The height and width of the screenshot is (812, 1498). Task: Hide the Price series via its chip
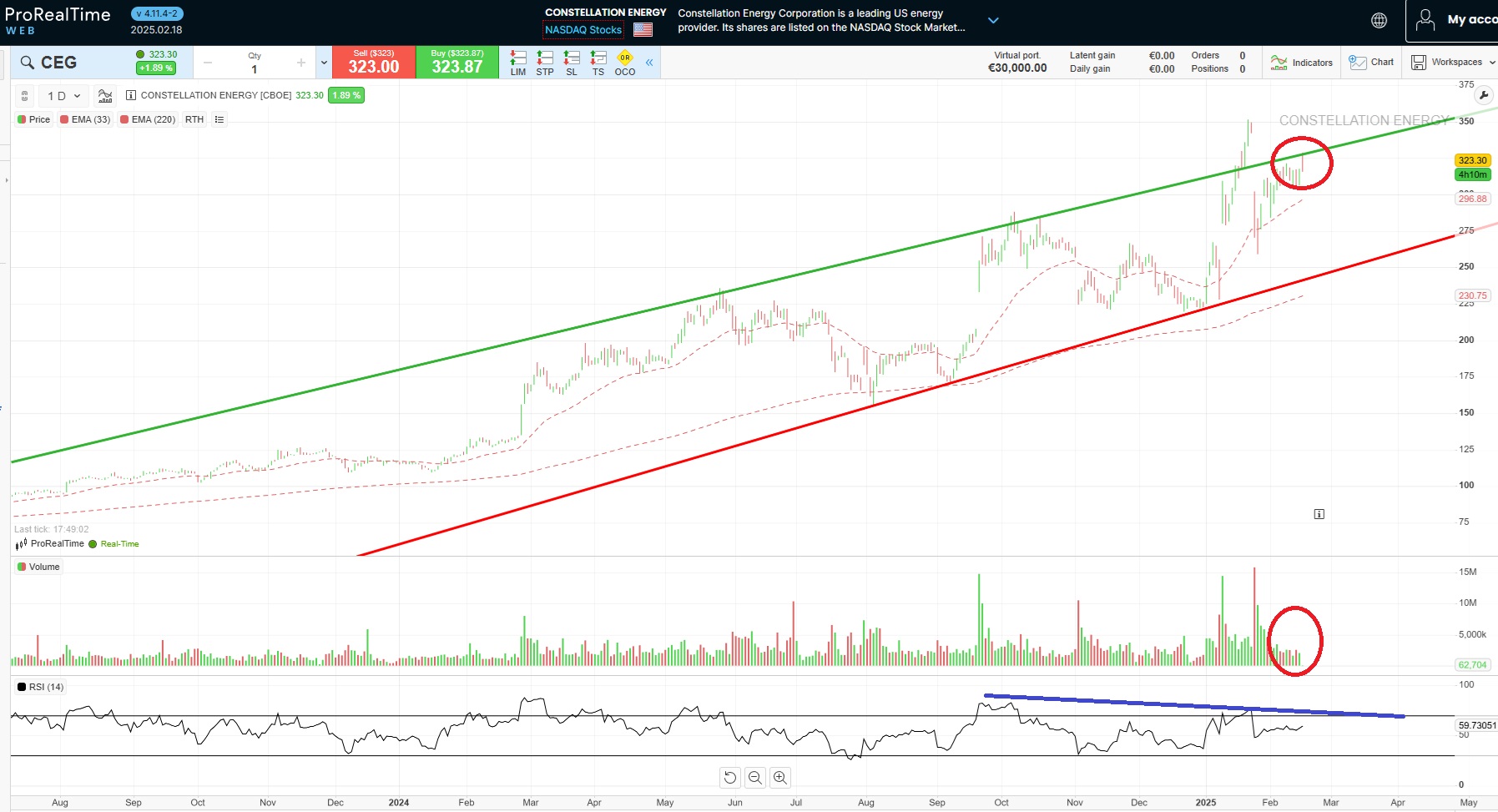[35, 119]
